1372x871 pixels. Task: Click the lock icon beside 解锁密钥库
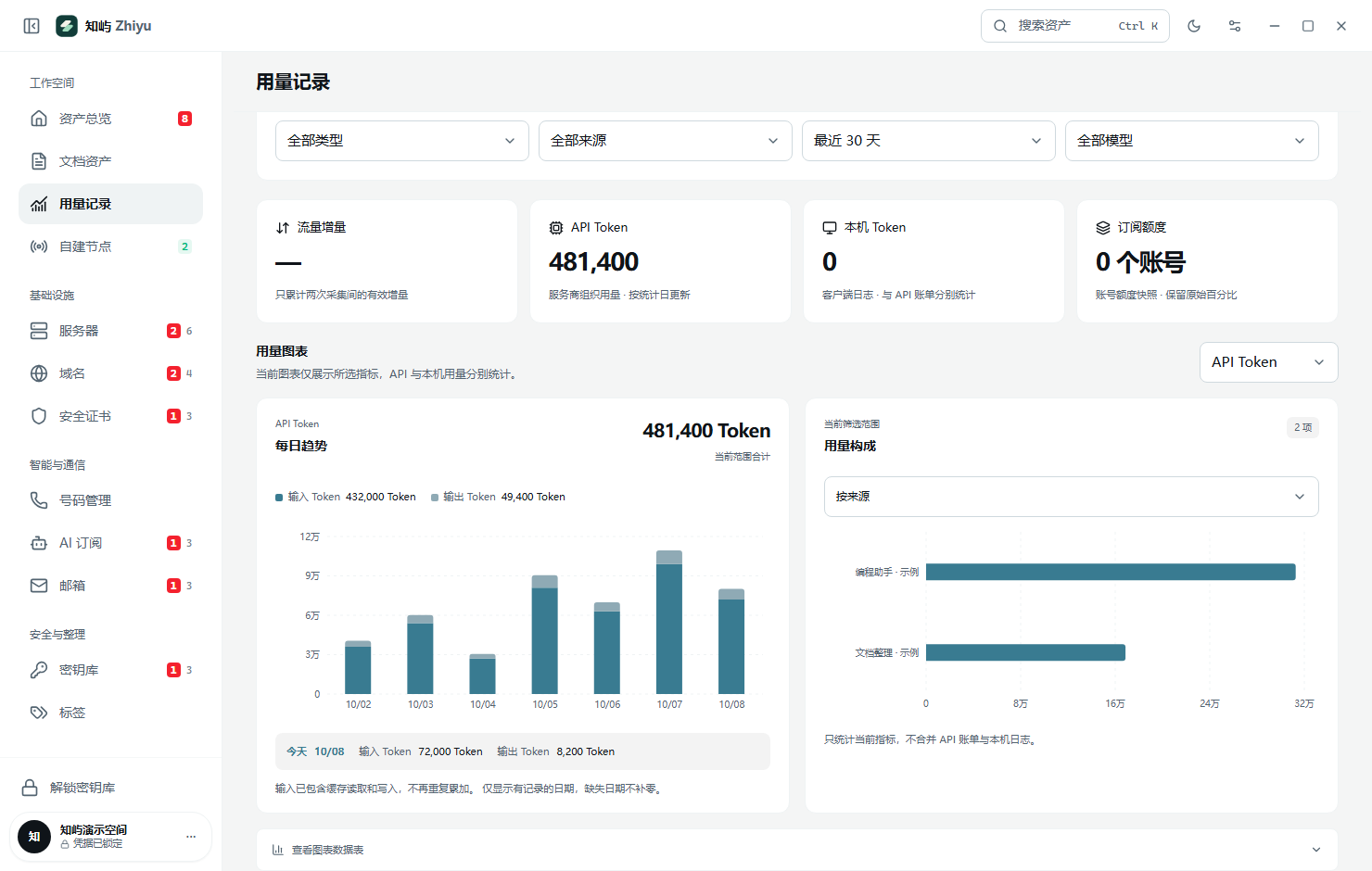(x=30, y=788)
